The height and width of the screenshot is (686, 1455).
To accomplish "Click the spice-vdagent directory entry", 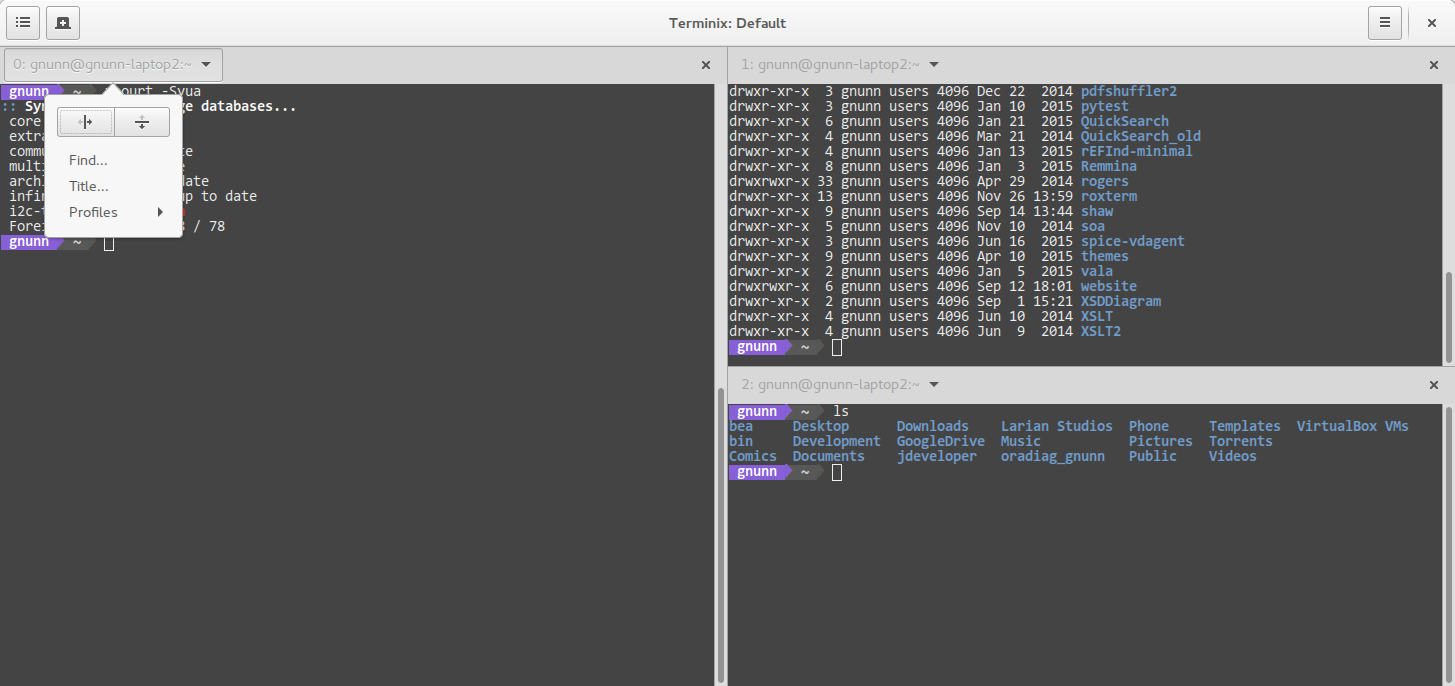I will pyautogui.click(x=1133, y=241).
